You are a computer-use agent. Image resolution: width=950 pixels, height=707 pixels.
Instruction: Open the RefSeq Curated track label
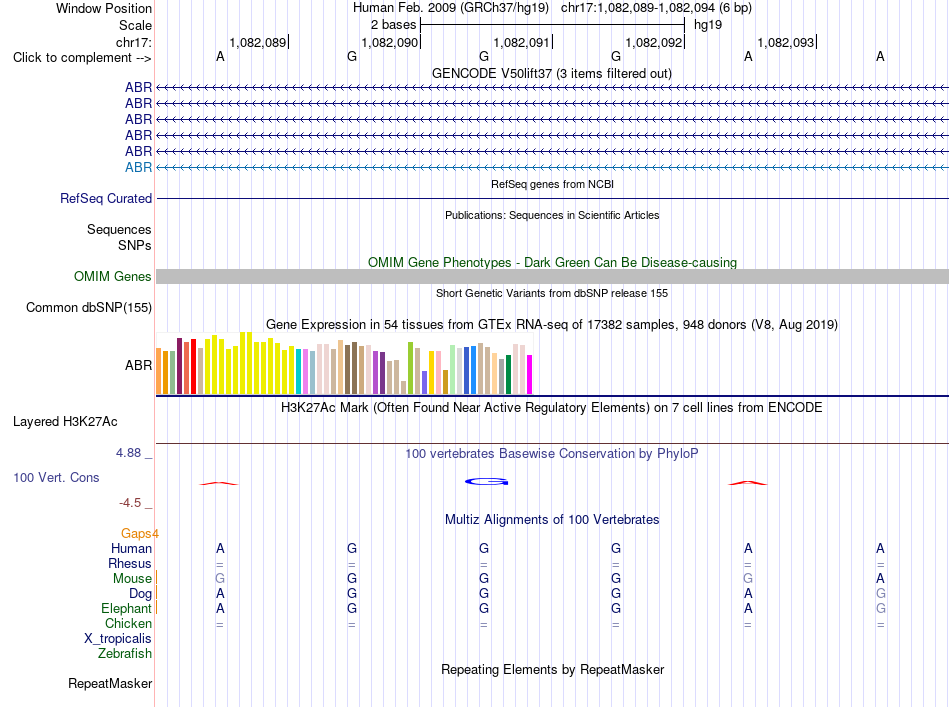[105, 199]
